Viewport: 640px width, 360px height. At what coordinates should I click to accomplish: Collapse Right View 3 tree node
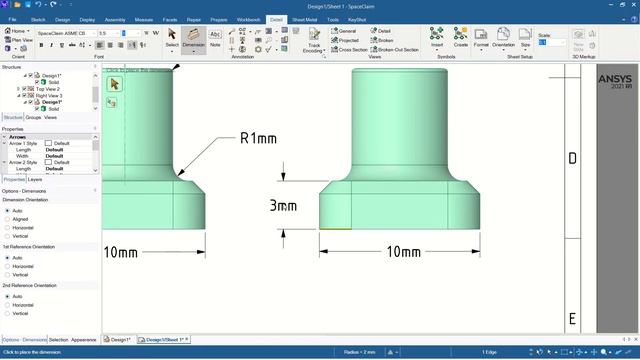(18, 96)
